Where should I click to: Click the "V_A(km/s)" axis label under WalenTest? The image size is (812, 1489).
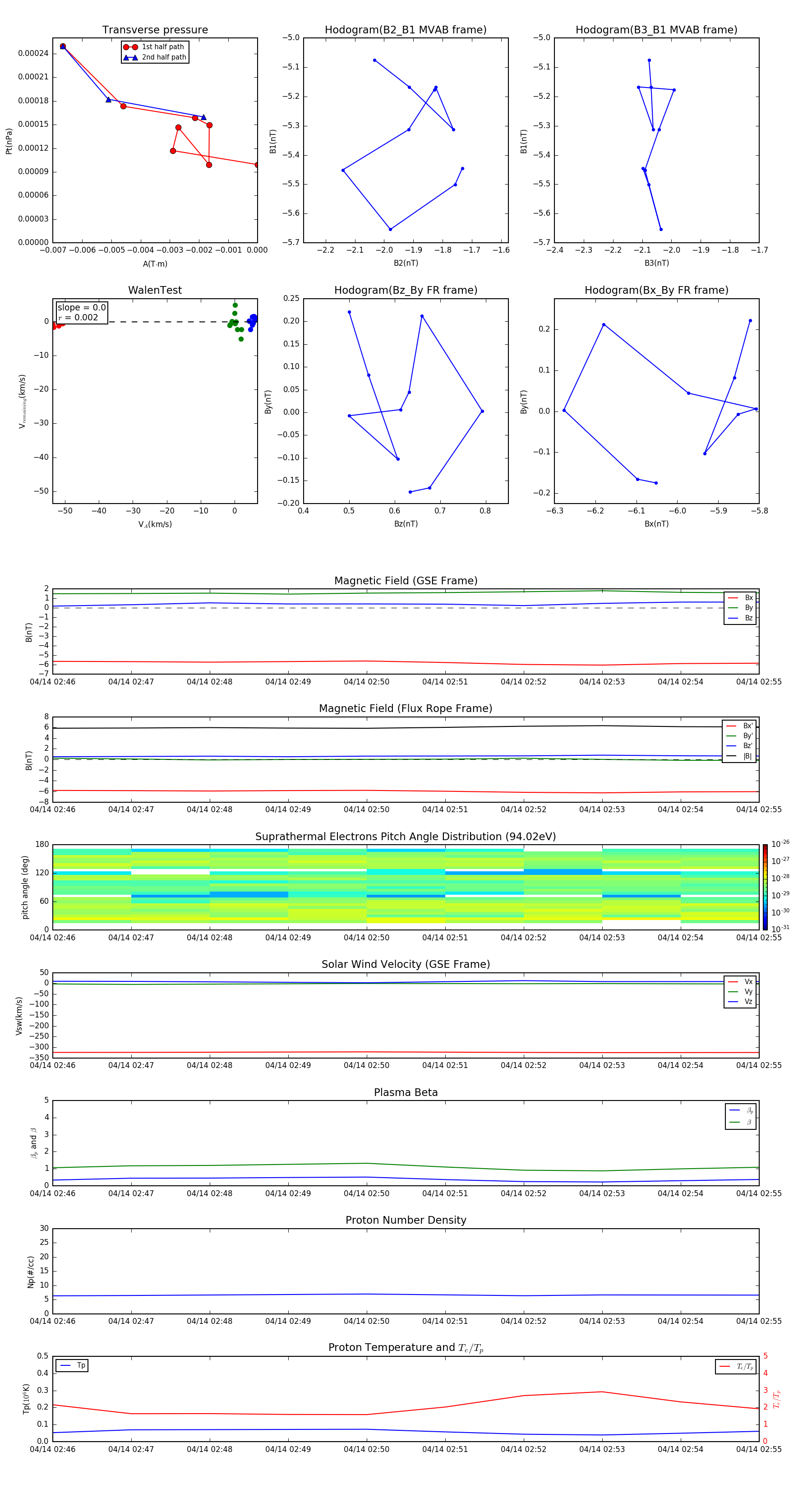155,524
